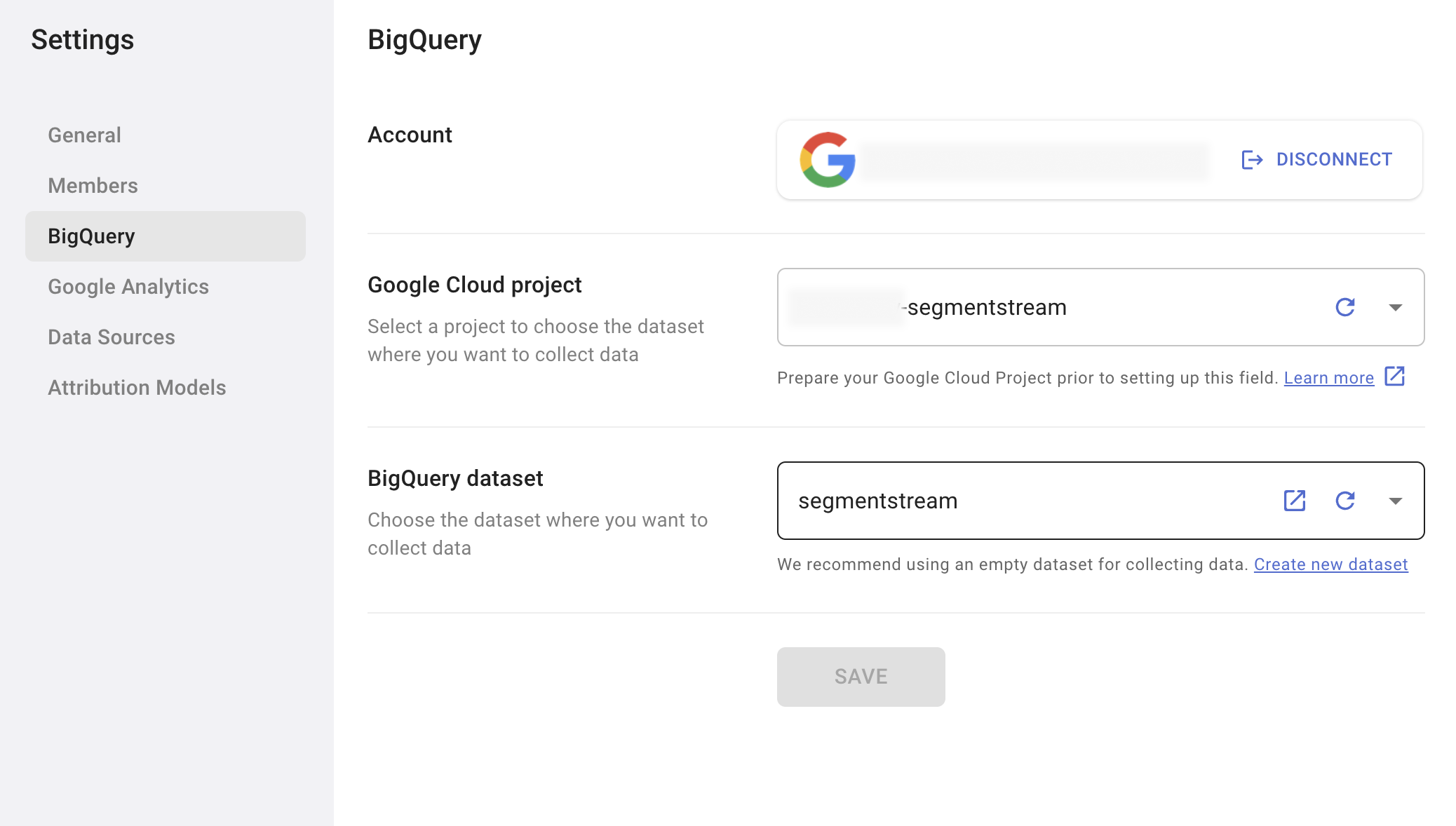Expand the BigQuery dataset dropdown arrow
Viewport: 1456px width, 826px height.
(1394, 500)
